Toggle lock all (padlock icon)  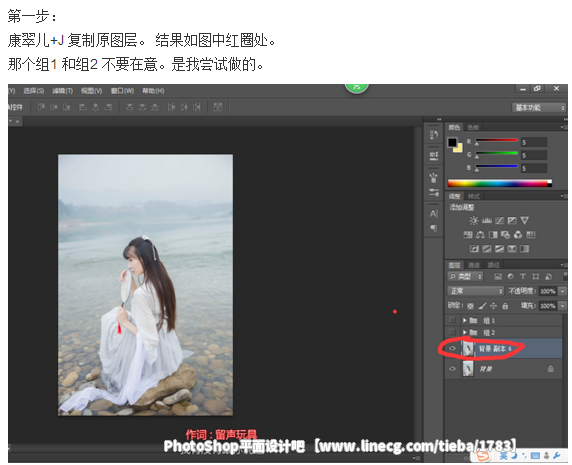click(x=505, y=306)
